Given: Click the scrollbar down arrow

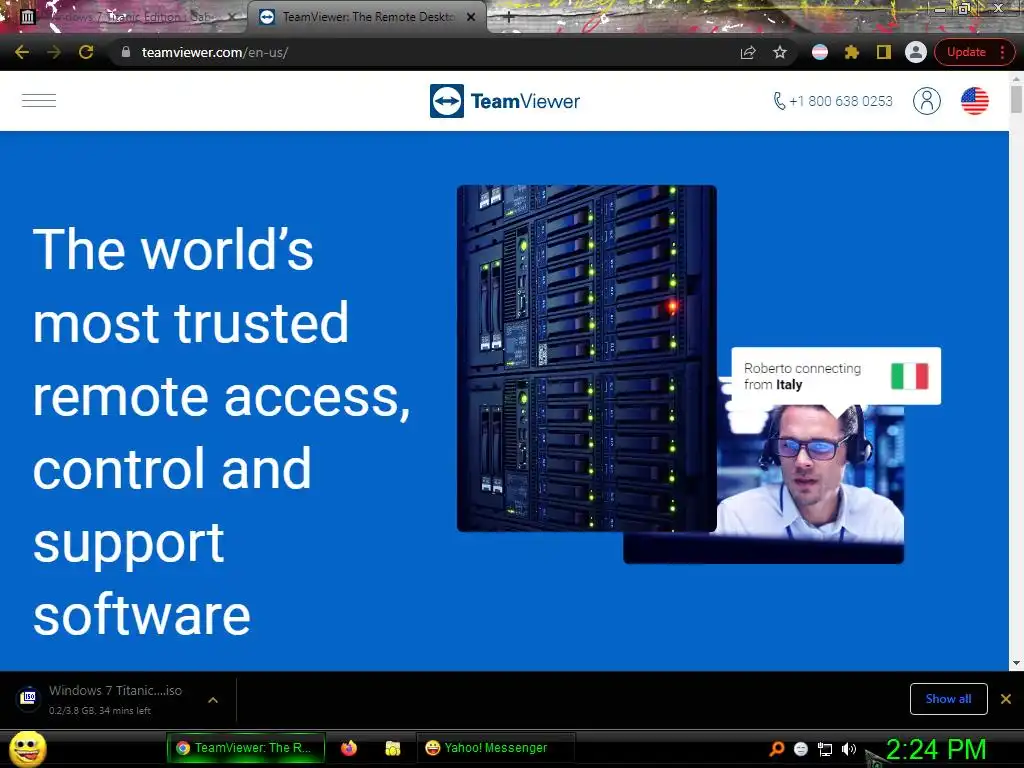Looking at the screenshot, I should tap(1016, 664).
